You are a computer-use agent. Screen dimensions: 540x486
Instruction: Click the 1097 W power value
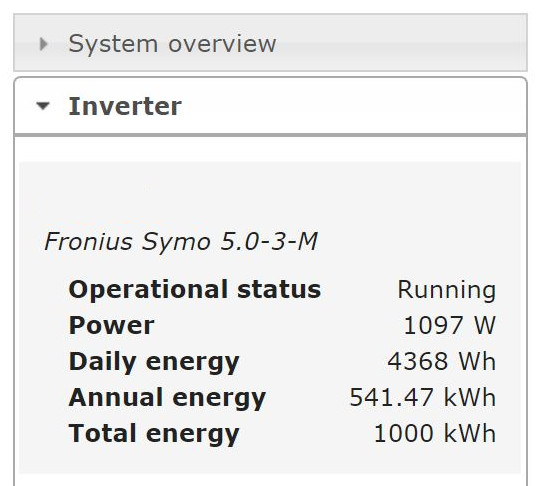449,325
